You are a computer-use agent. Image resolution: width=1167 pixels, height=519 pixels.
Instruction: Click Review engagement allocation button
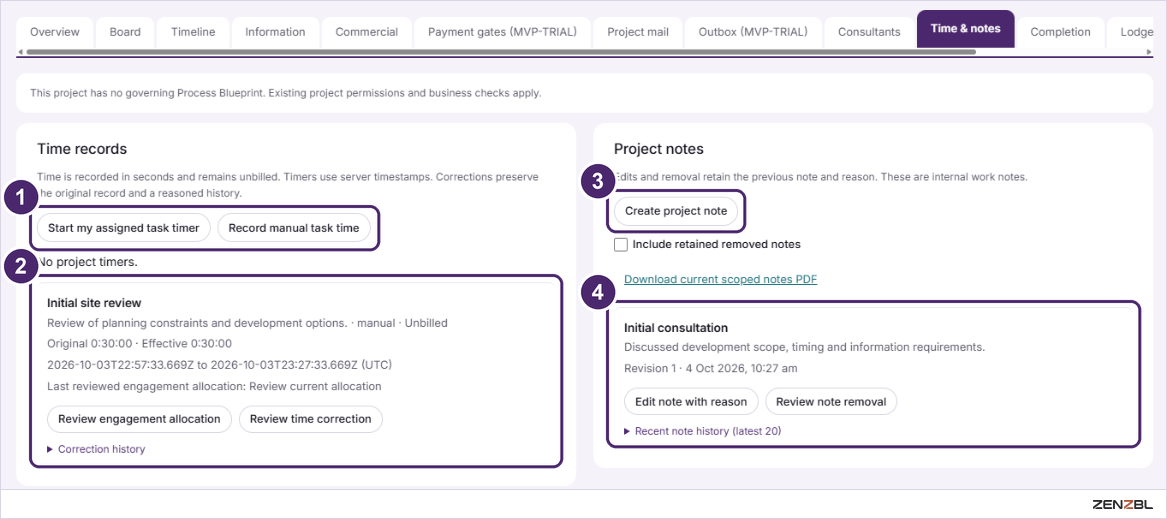point(139,418)
